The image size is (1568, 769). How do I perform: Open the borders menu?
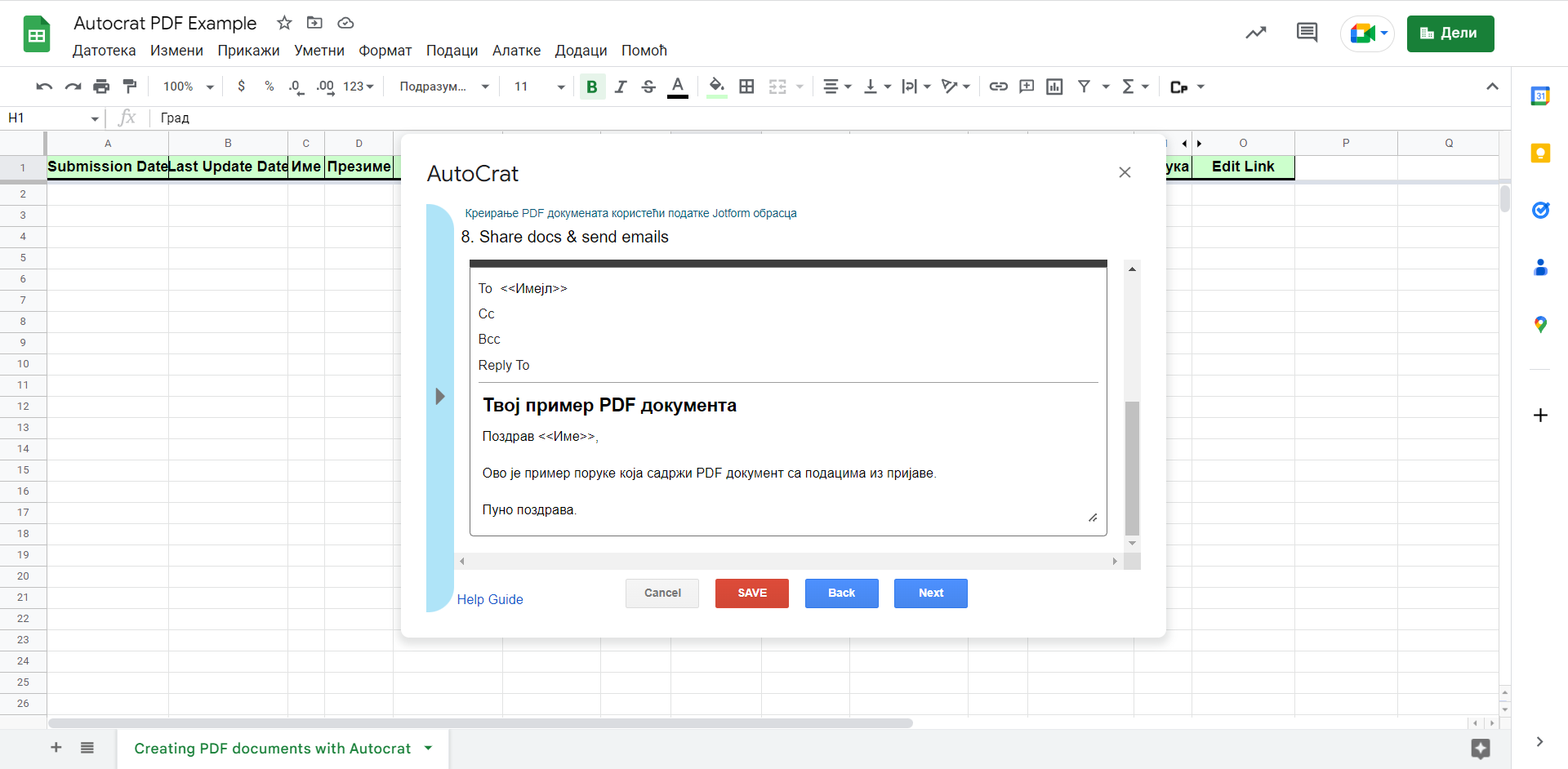pos(746,87)
